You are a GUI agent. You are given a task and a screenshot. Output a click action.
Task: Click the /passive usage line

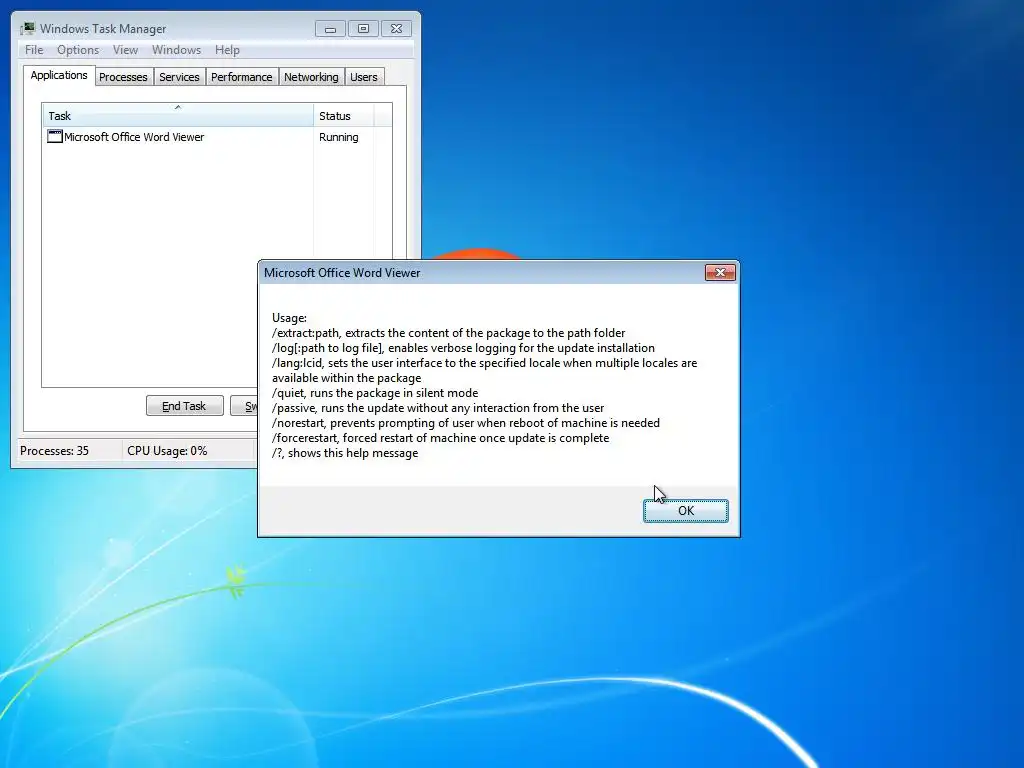click(x=438, y=408)
